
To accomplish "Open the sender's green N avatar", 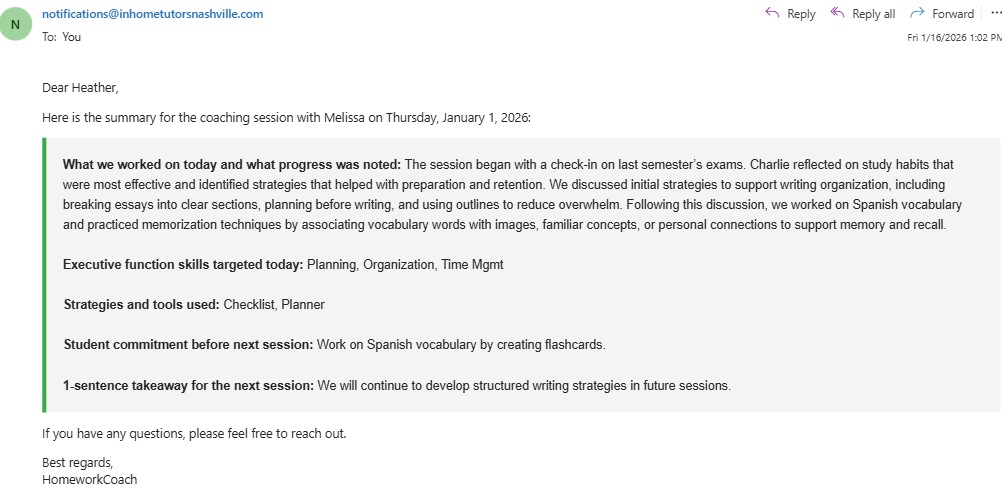I will pyautogui.click(x=15, y=24).
